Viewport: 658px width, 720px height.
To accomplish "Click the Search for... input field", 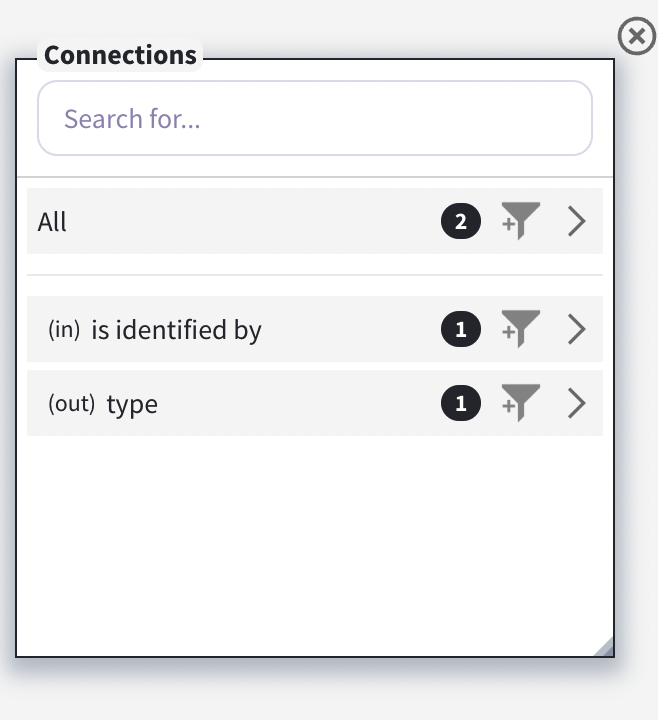I will pos(315,119).
